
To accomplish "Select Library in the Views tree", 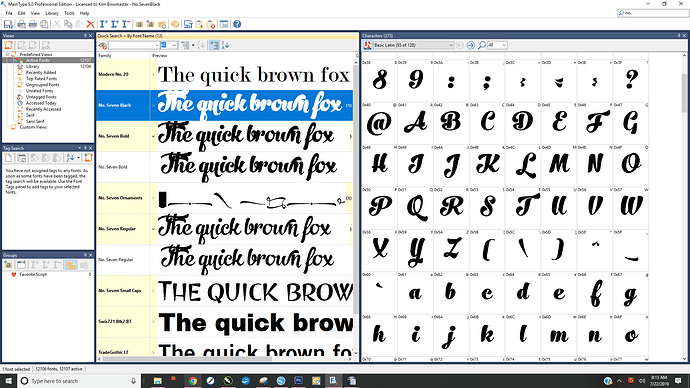I will tap(33, 66).
